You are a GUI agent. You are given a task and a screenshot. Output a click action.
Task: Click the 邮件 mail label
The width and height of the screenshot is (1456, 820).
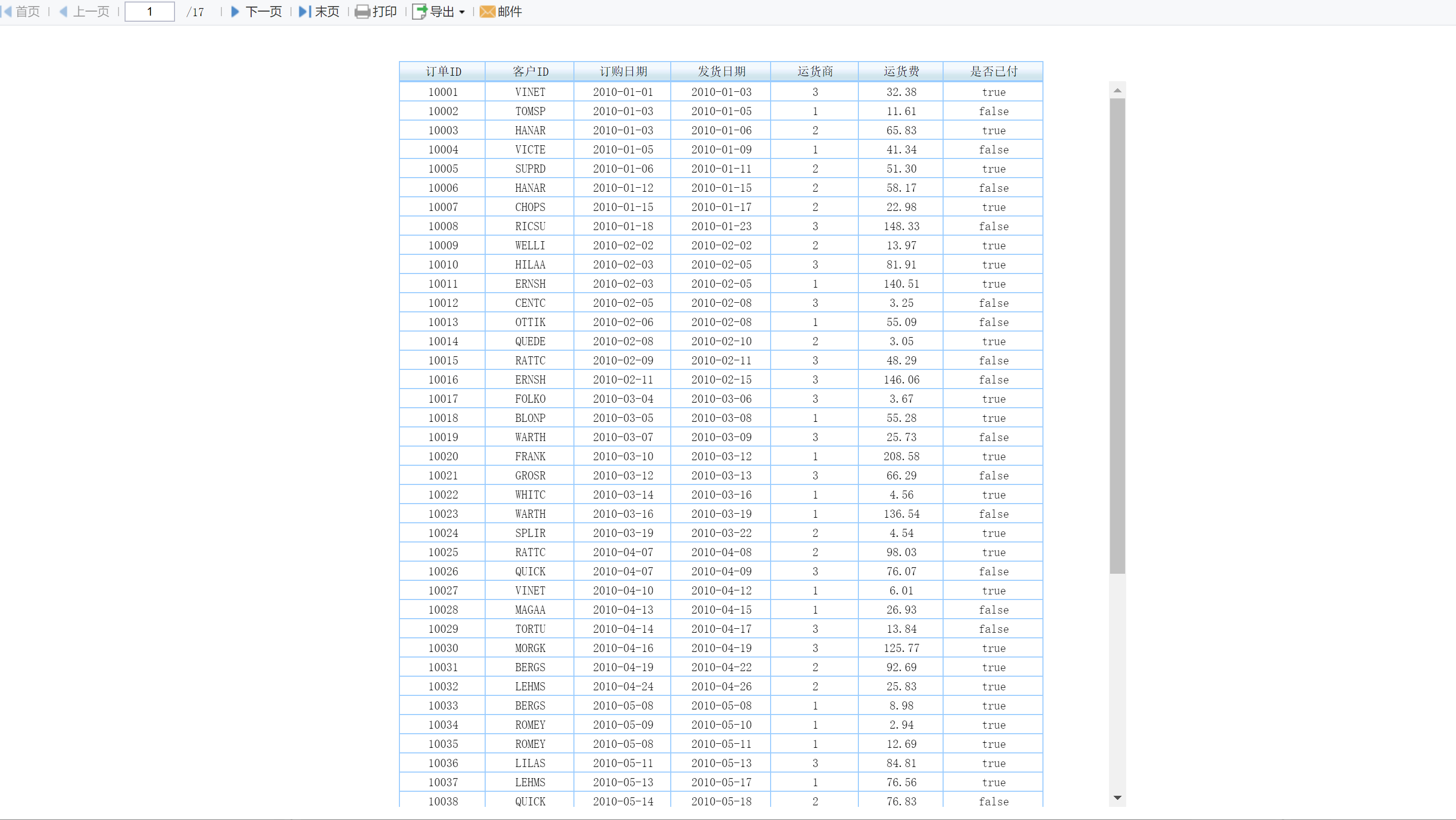(510, 12)
